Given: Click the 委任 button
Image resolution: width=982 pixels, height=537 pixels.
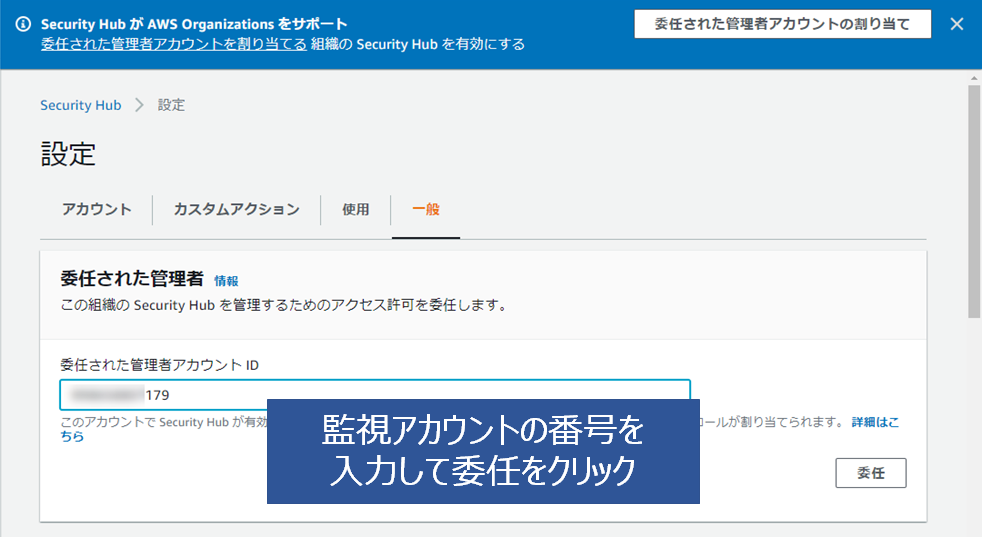Looking at the screenshot, I should pyautogui.click(x=870, y=473).
